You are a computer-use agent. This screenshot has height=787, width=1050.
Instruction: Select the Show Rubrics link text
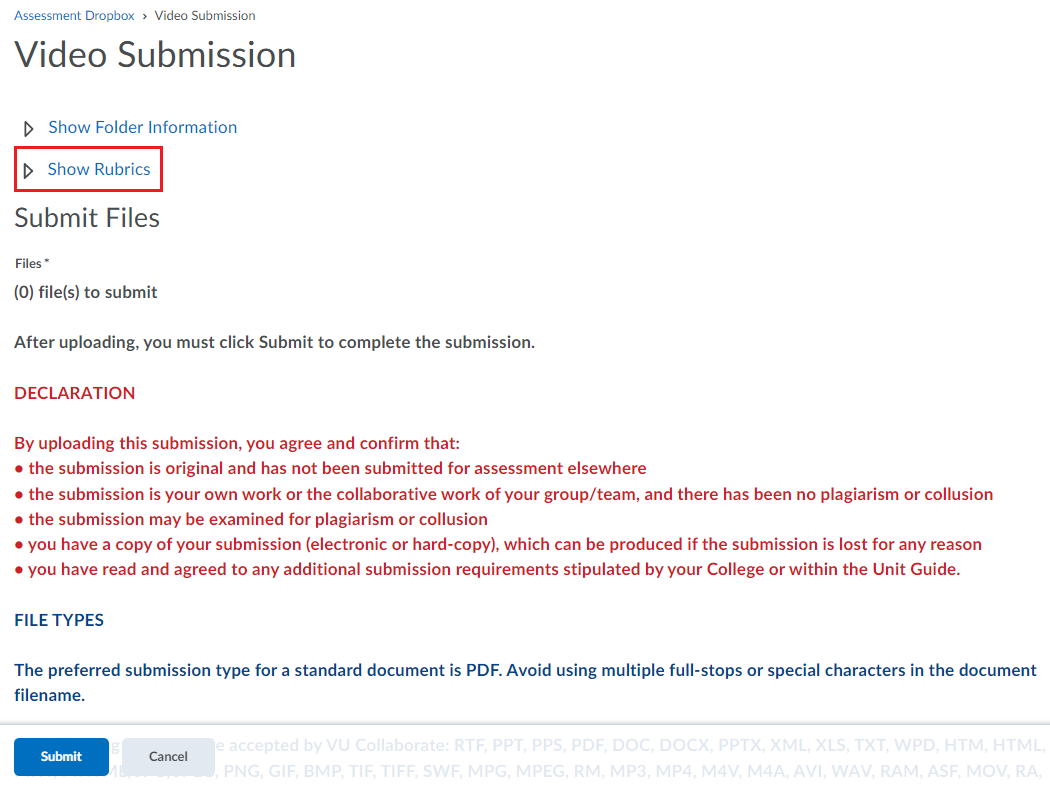(x=99, y=169)
